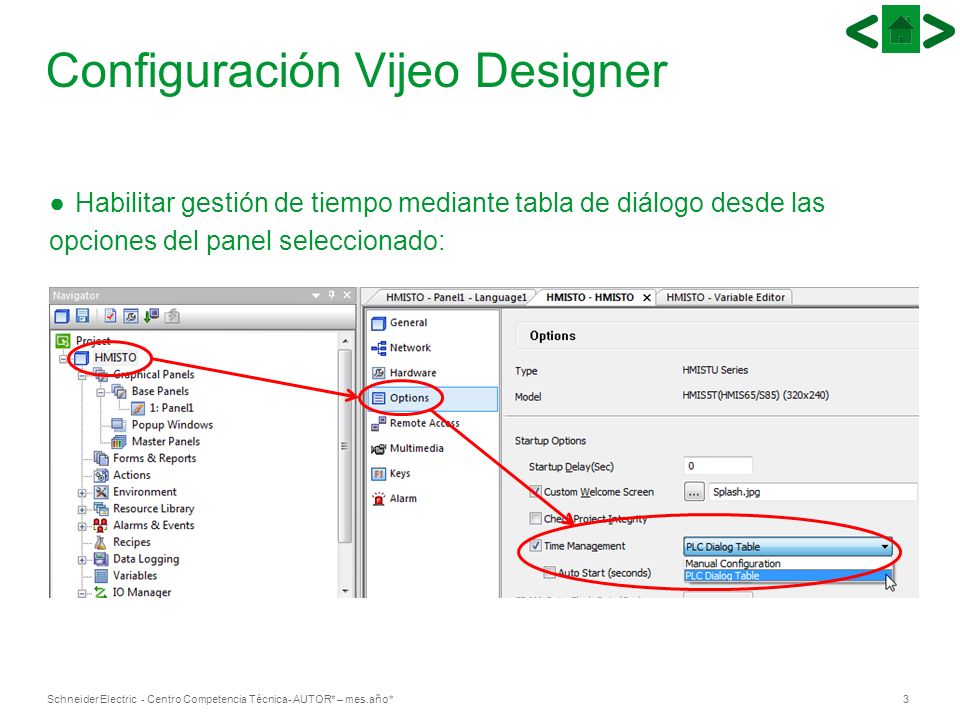Click the Startup Delay(Sec) input field

[x=718, y=466]
